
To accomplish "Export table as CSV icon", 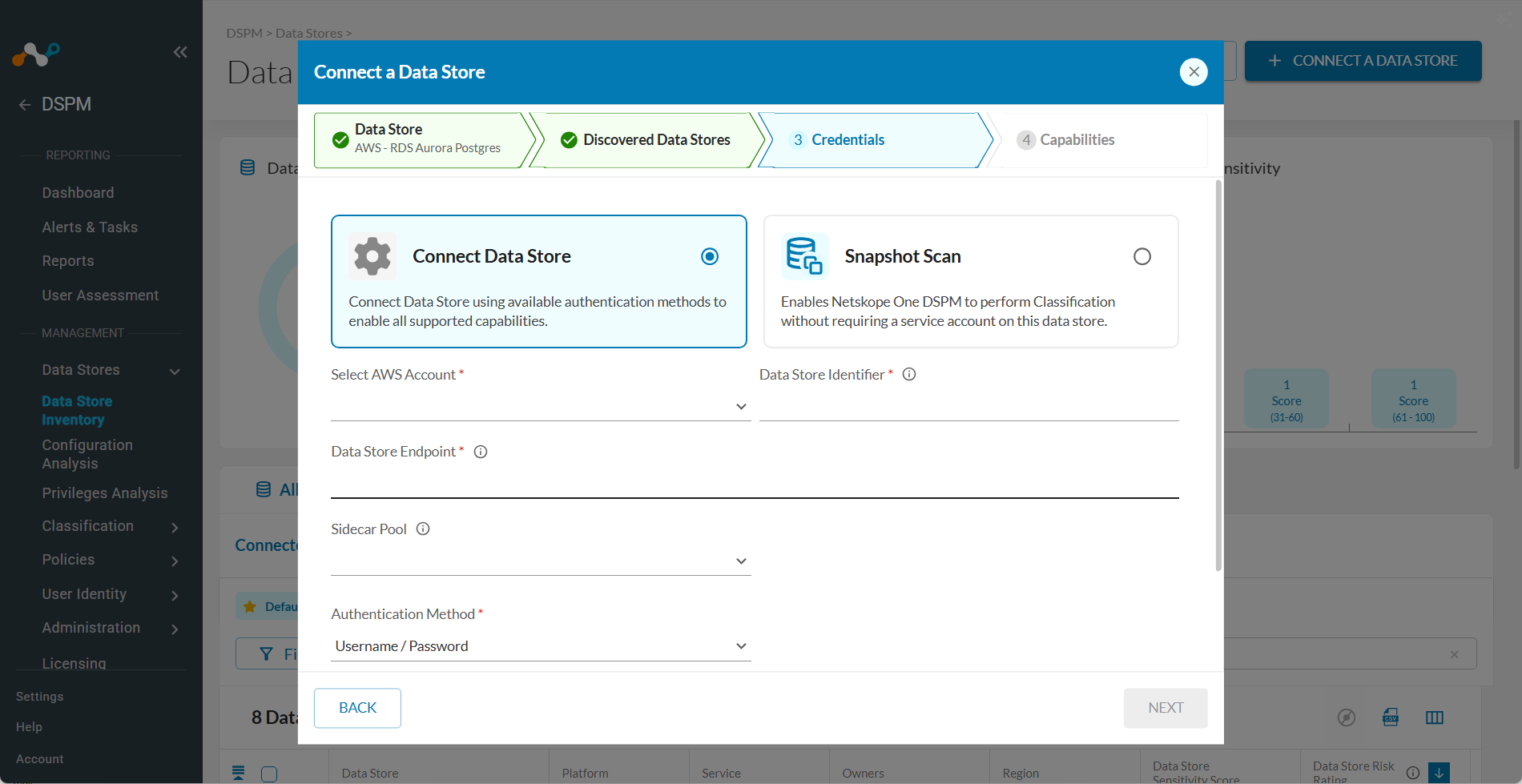I will 1391,718.
